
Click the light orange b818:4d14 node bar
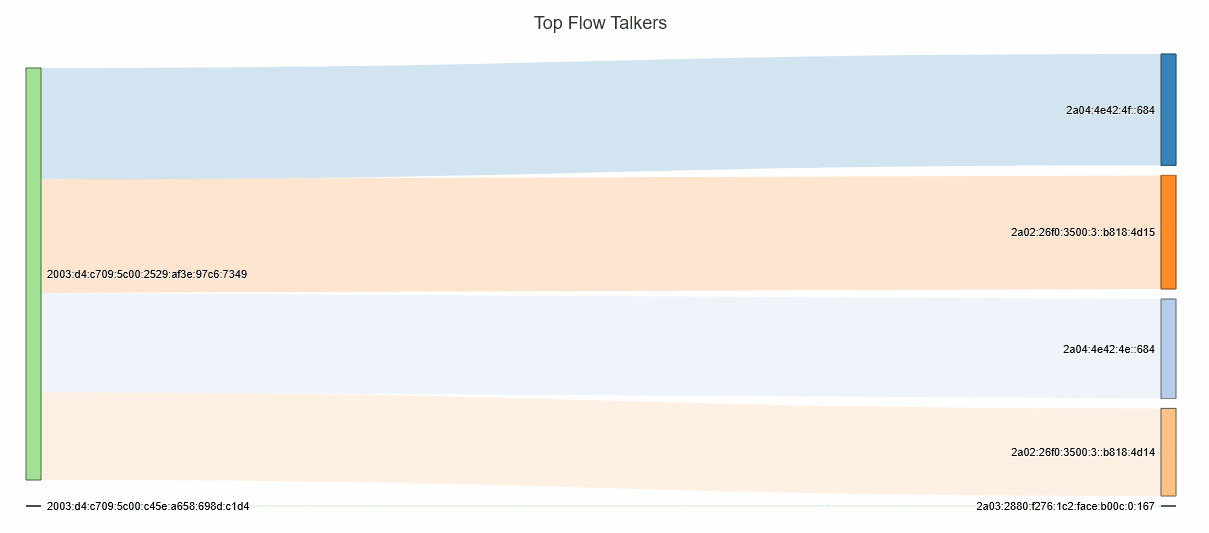pos(1168,451)
